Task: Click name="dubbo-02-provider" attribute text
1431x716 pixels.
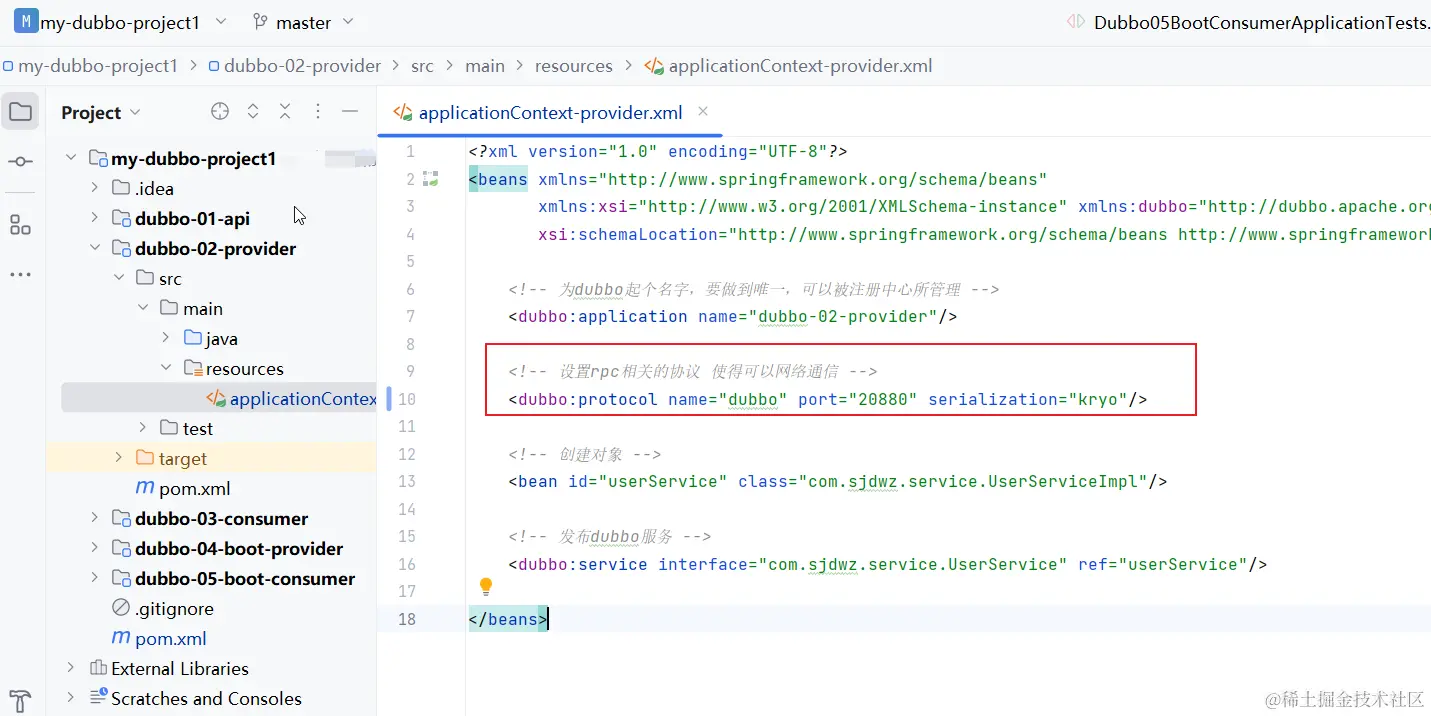Action: pyautogui.click(x=817, y=316)
